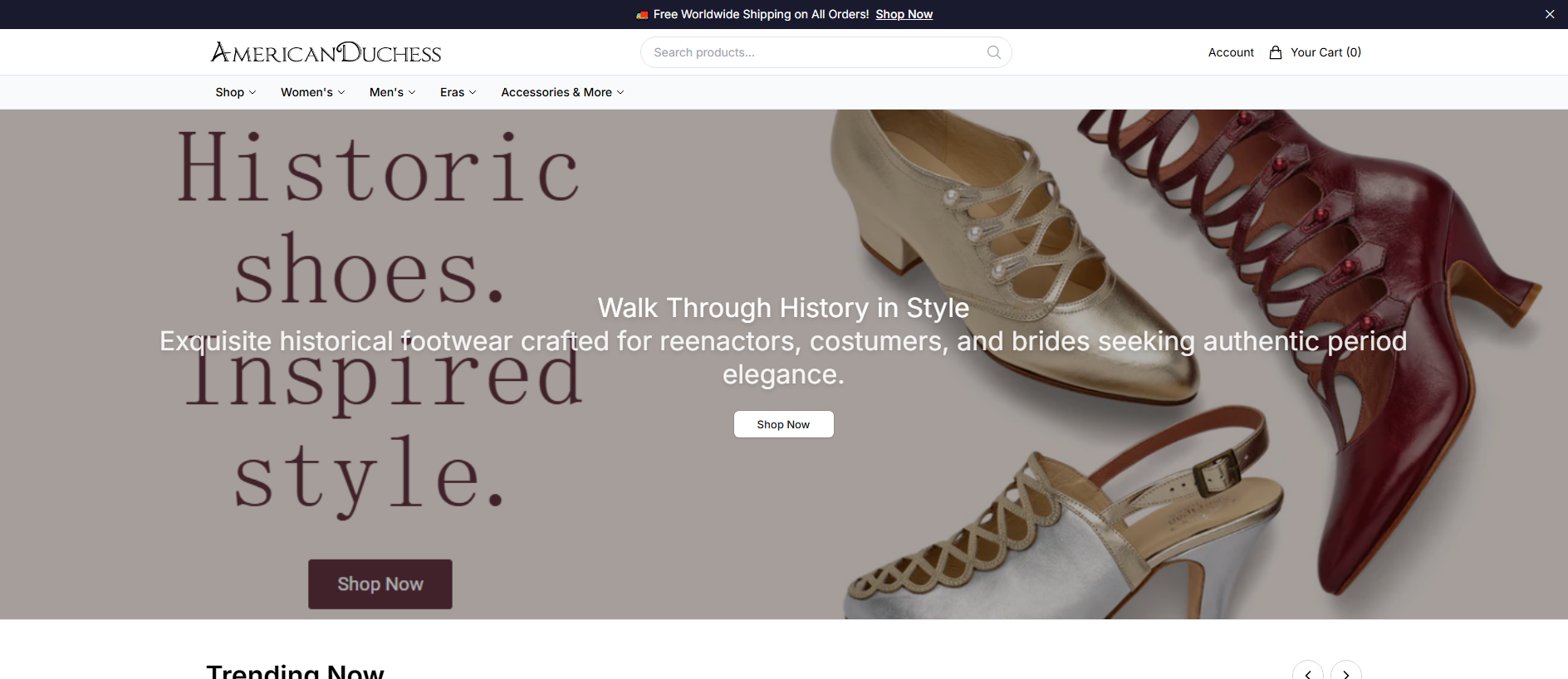The width and height of the screenshot is (1568, 679).
Task: Click the Free Worldwide Shipping announcement text
Action: [761, 14]
